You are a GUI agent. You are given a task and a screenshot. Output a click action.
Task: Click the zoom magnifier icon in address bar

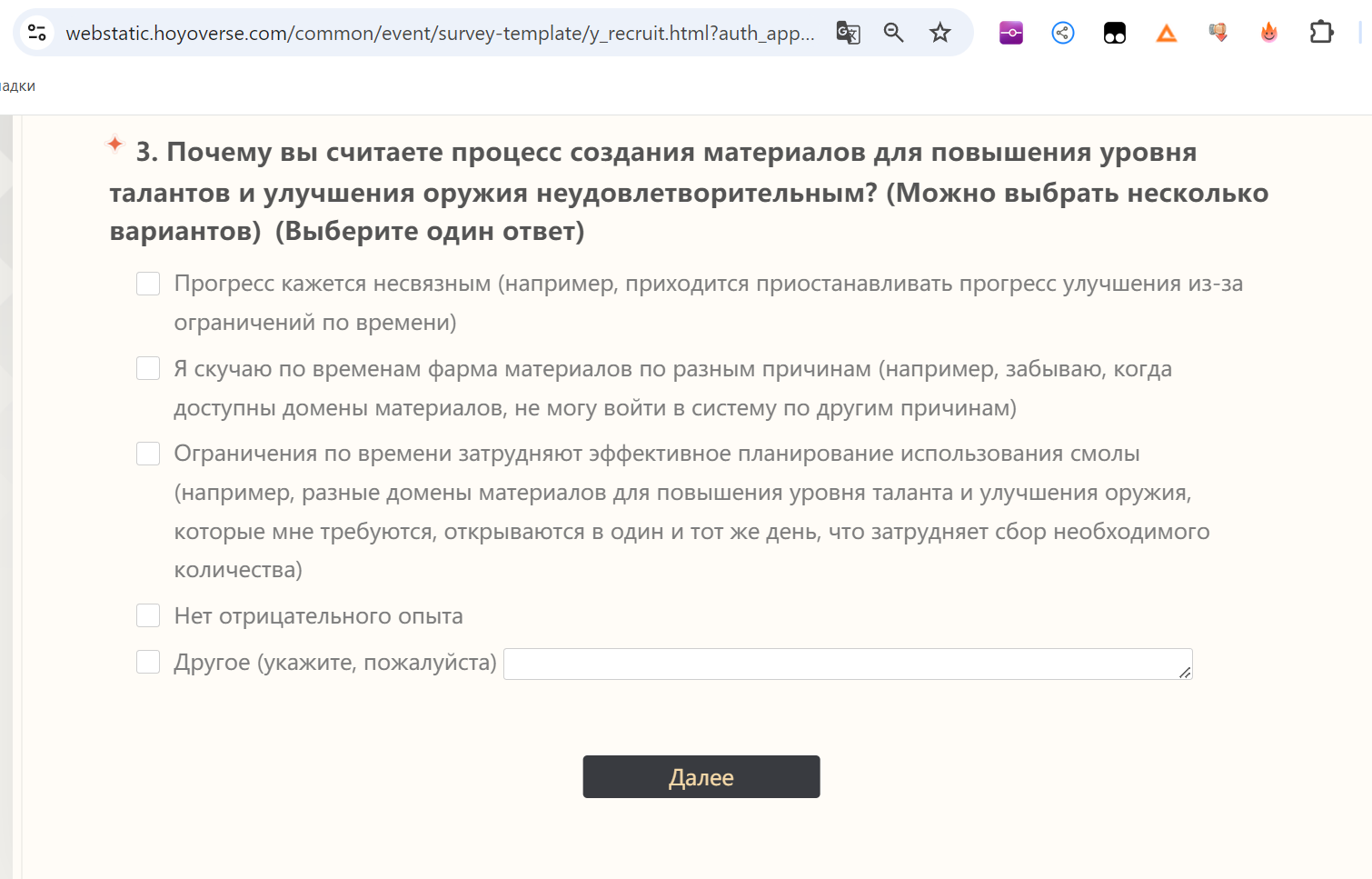click(894, 34)
